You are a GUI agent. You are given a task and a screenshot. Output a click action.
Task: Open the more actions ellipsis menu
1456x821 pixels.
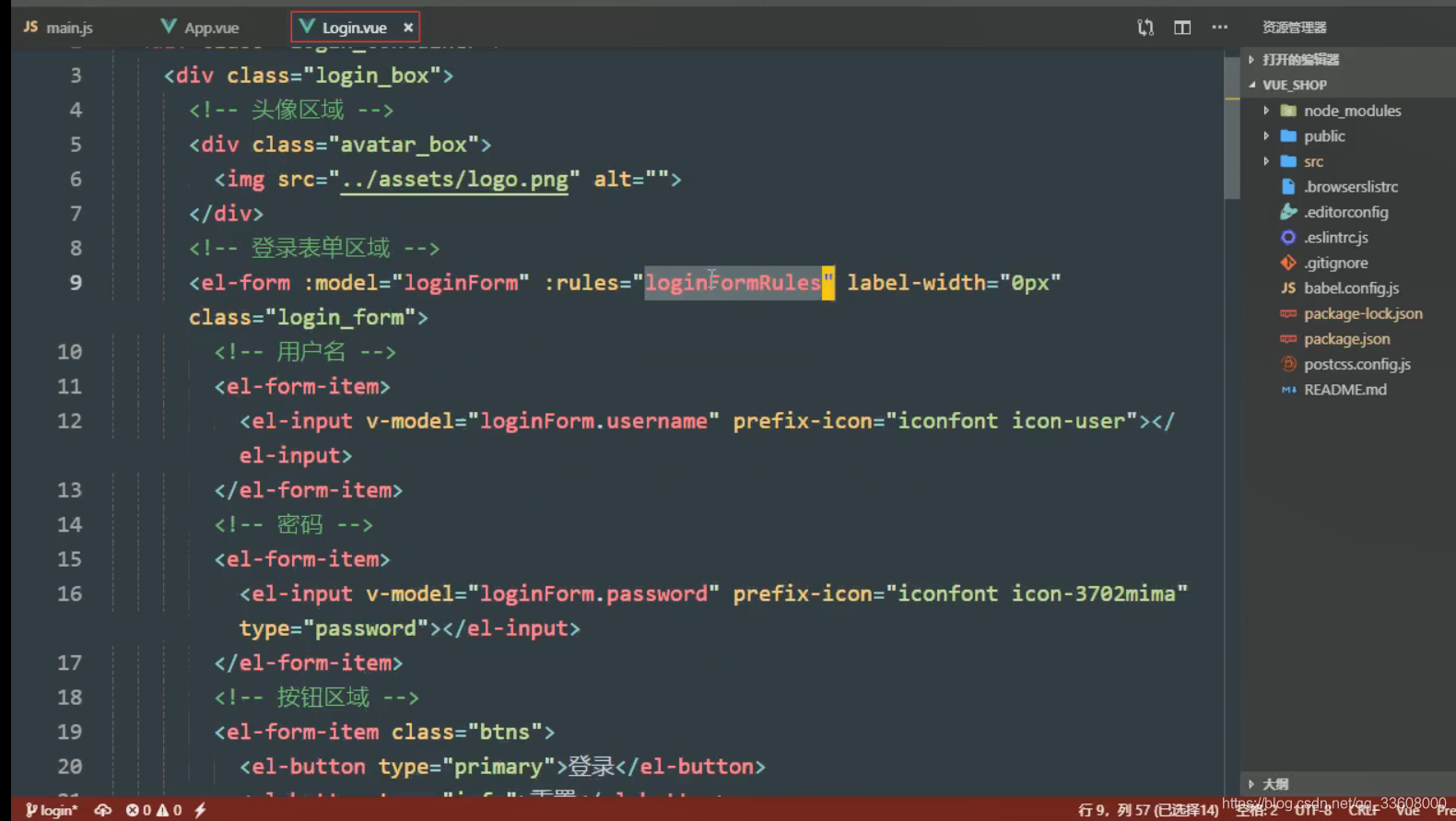click(1220, 28)
